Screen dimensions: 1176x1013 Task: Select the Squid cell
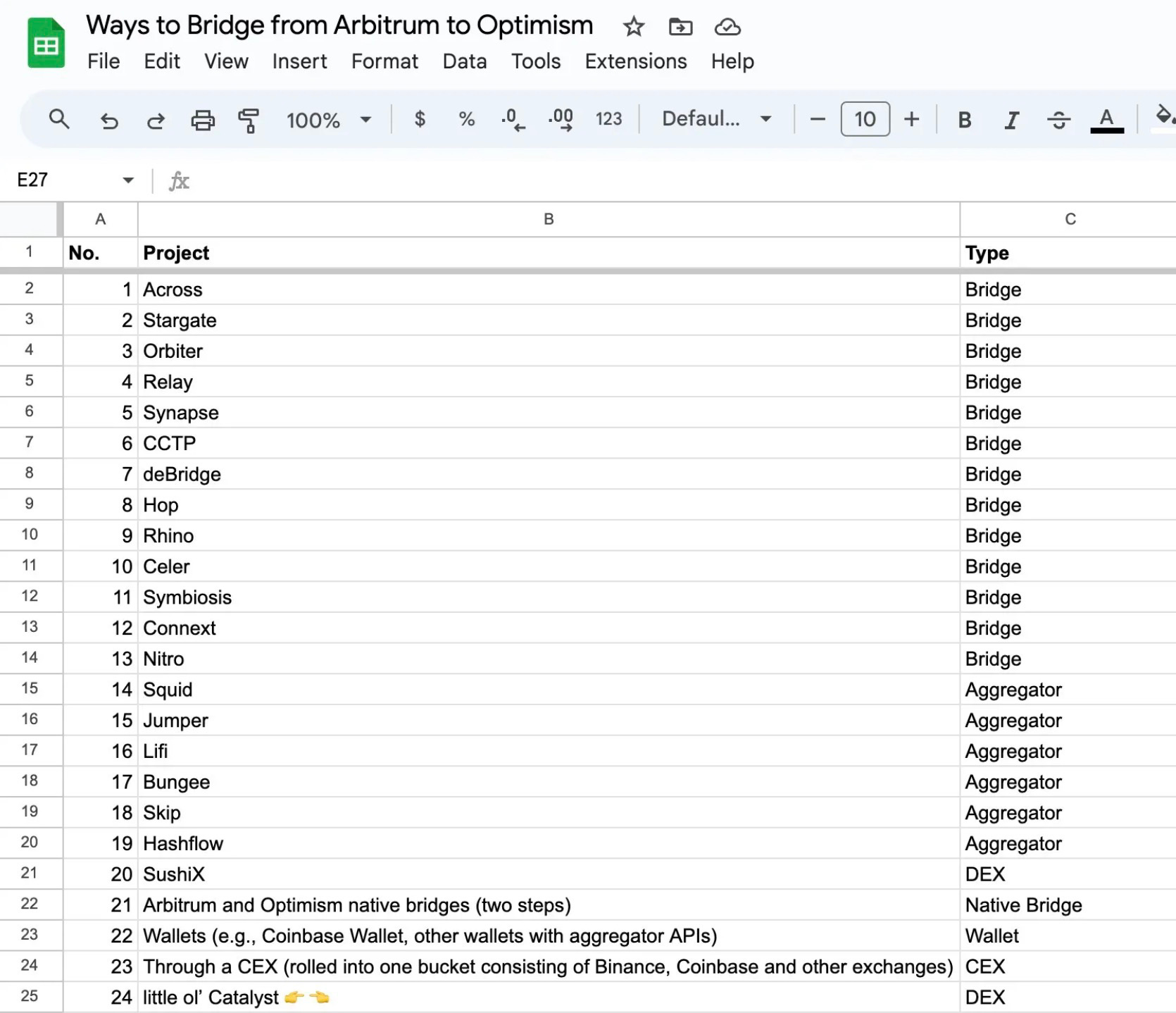(549, 690)
